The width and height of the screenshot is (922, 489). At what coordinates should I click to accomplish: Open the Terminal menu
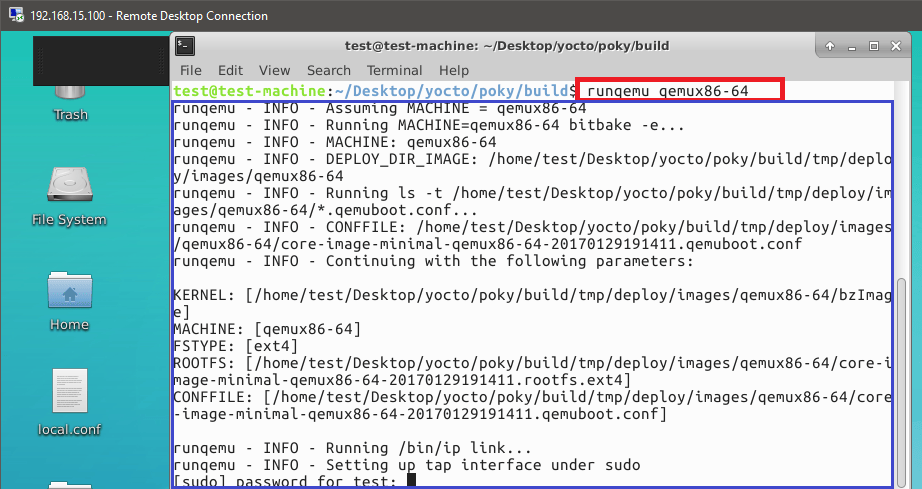(394, 70)
